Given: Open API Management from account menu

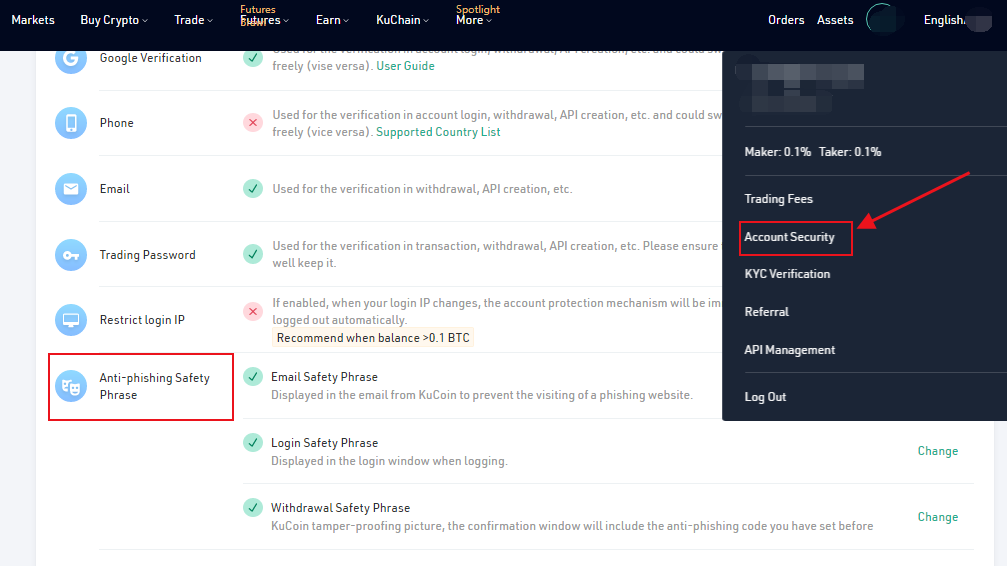Looking at the screenshot, I should [790, 350].
